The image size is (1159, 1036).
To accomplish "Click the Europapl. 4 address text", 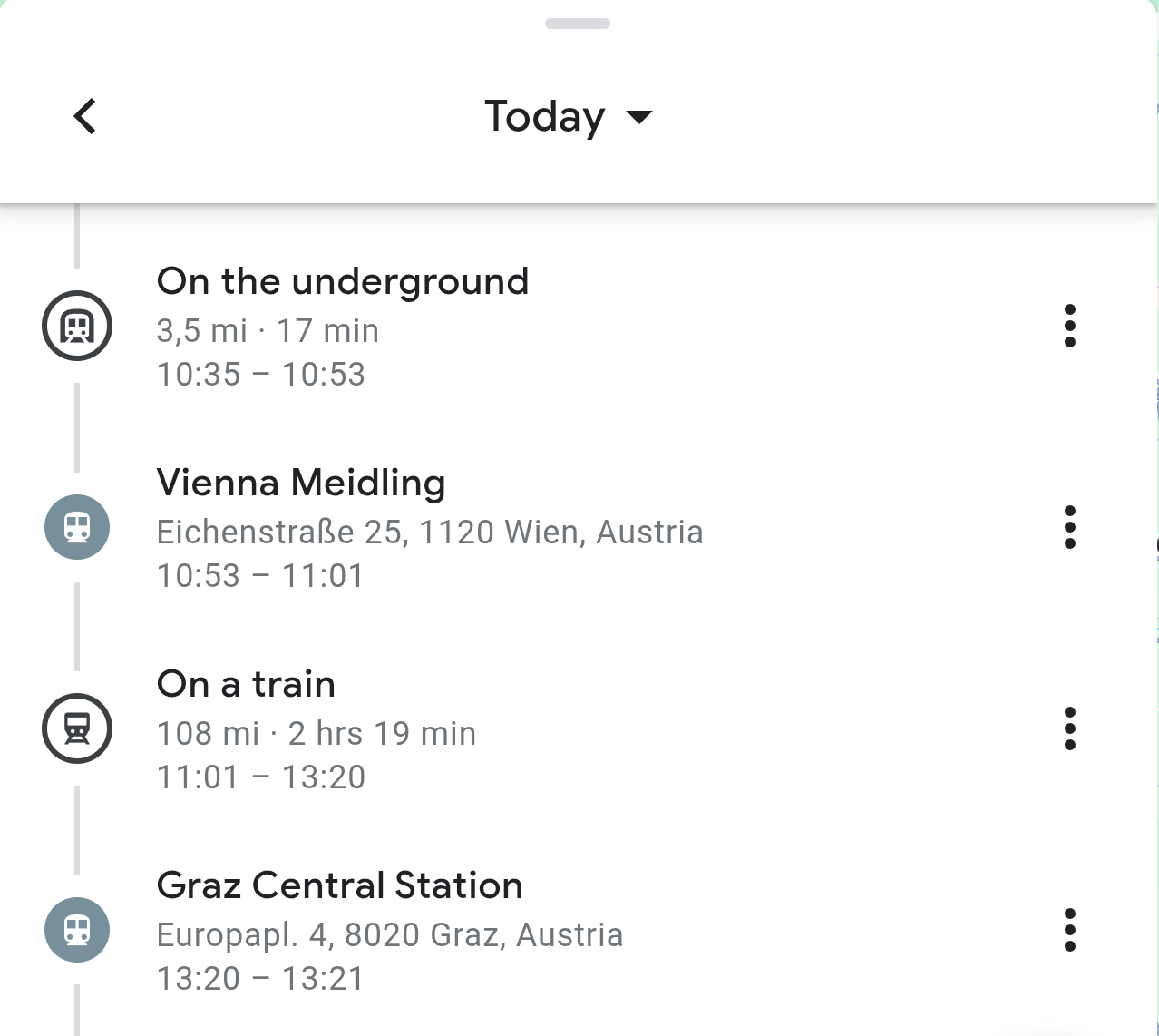I will coord(390,934).
